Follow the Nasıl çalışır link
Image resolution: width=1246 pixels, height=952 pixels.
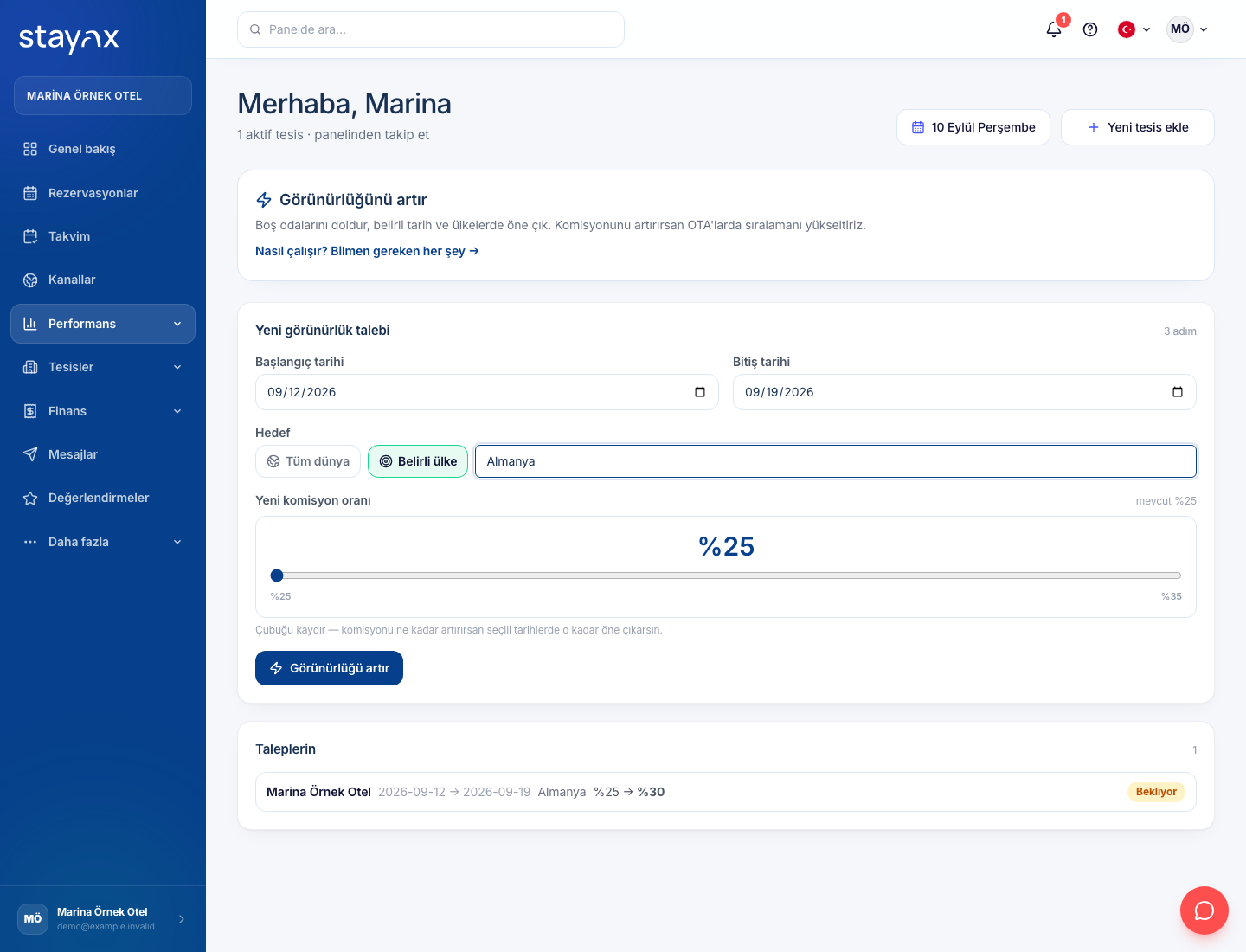coord(367,251)
